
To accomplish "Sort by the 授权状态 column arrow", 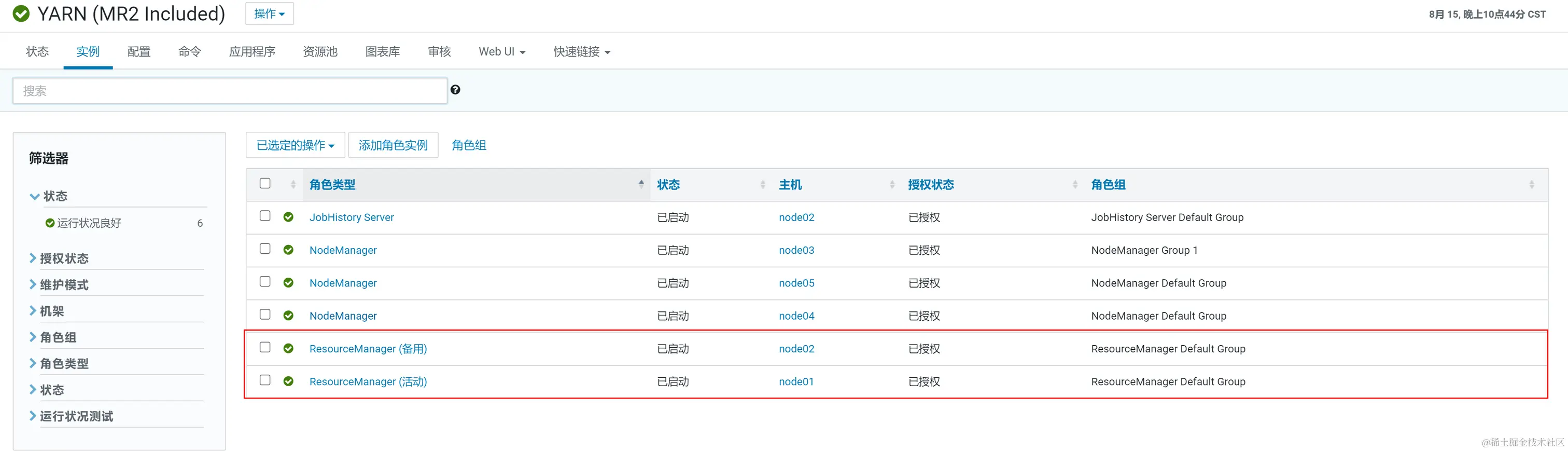I will point(1075,184).
